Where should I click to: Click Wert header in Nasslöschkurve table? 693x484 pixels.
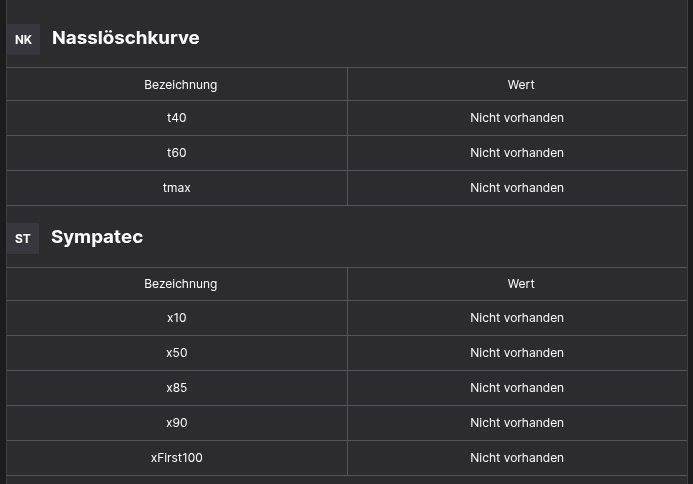(x=520, y=85)
